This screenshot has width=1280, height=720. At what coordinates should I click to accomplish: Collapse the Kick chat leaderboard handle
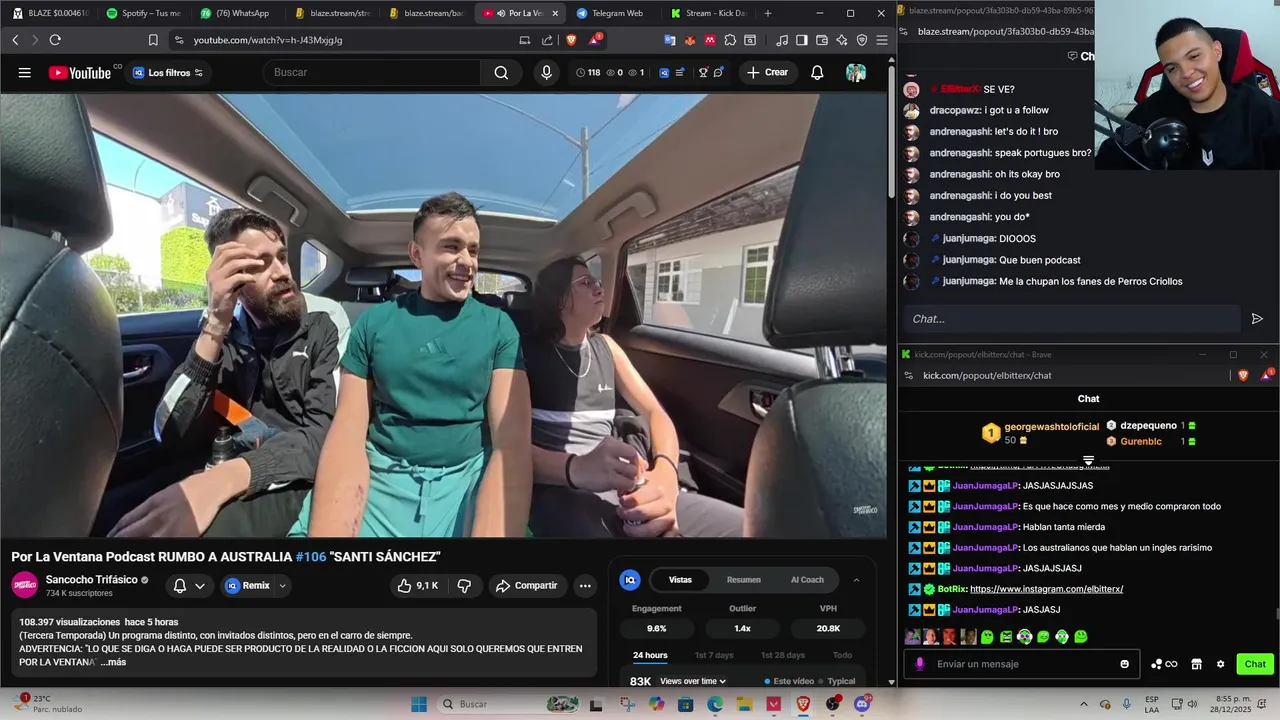(1088, 460)
